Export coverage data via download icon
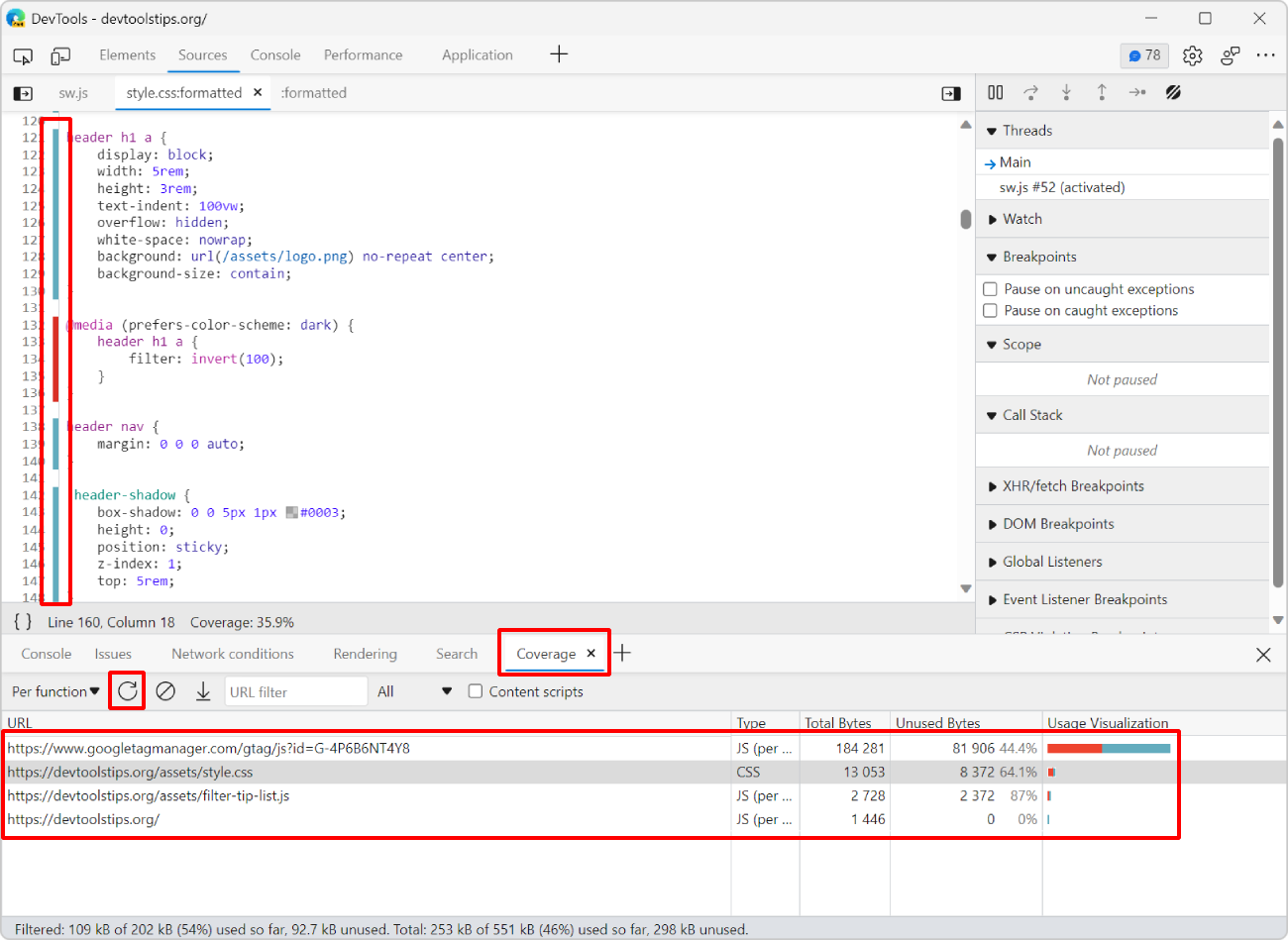Screen dimensions: 1288x940 pos(203,690)
